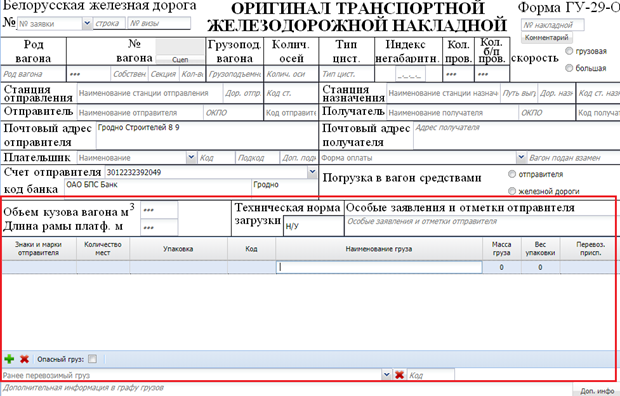
Task: Click the Наименование груза column header
Action: [x=379, y=249]
